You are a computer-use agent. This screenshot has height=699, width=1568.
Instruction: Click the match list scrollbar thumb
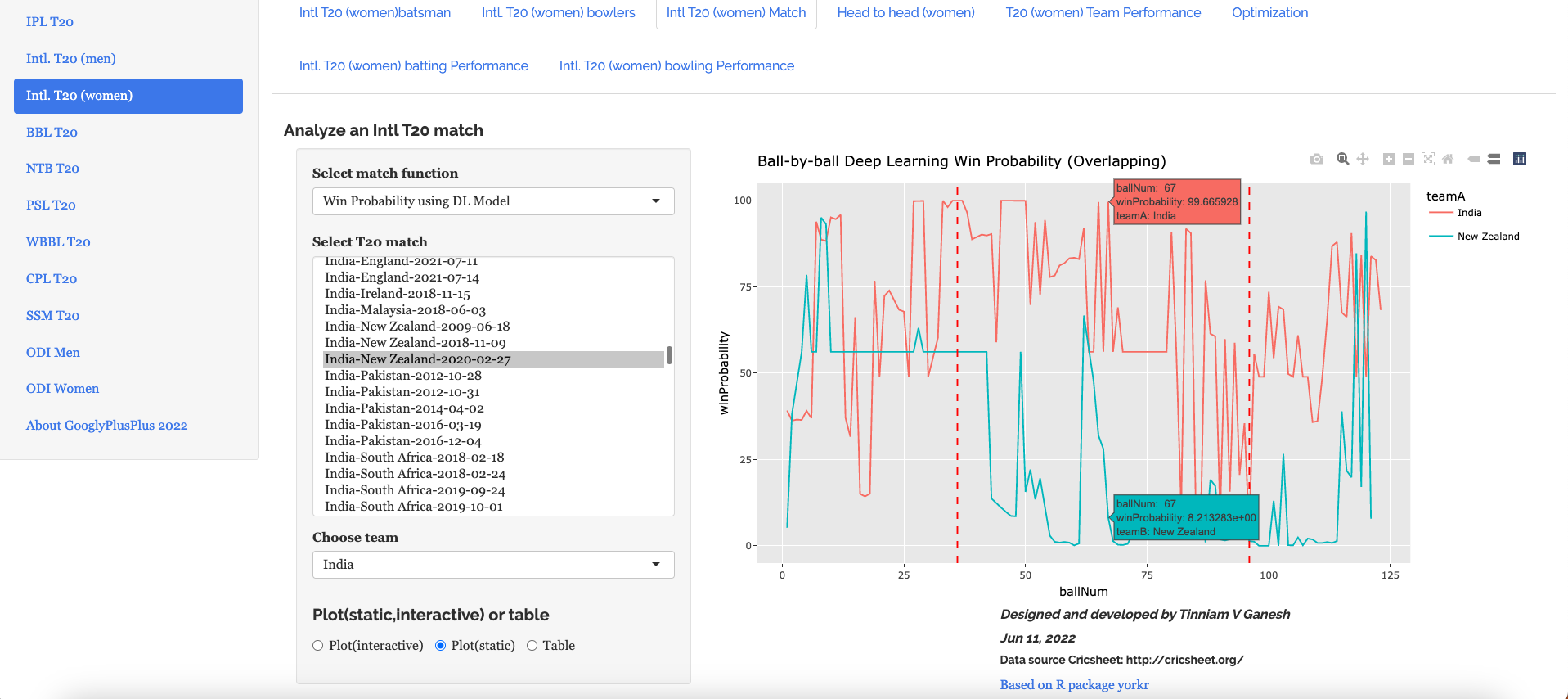coord(669,355)
